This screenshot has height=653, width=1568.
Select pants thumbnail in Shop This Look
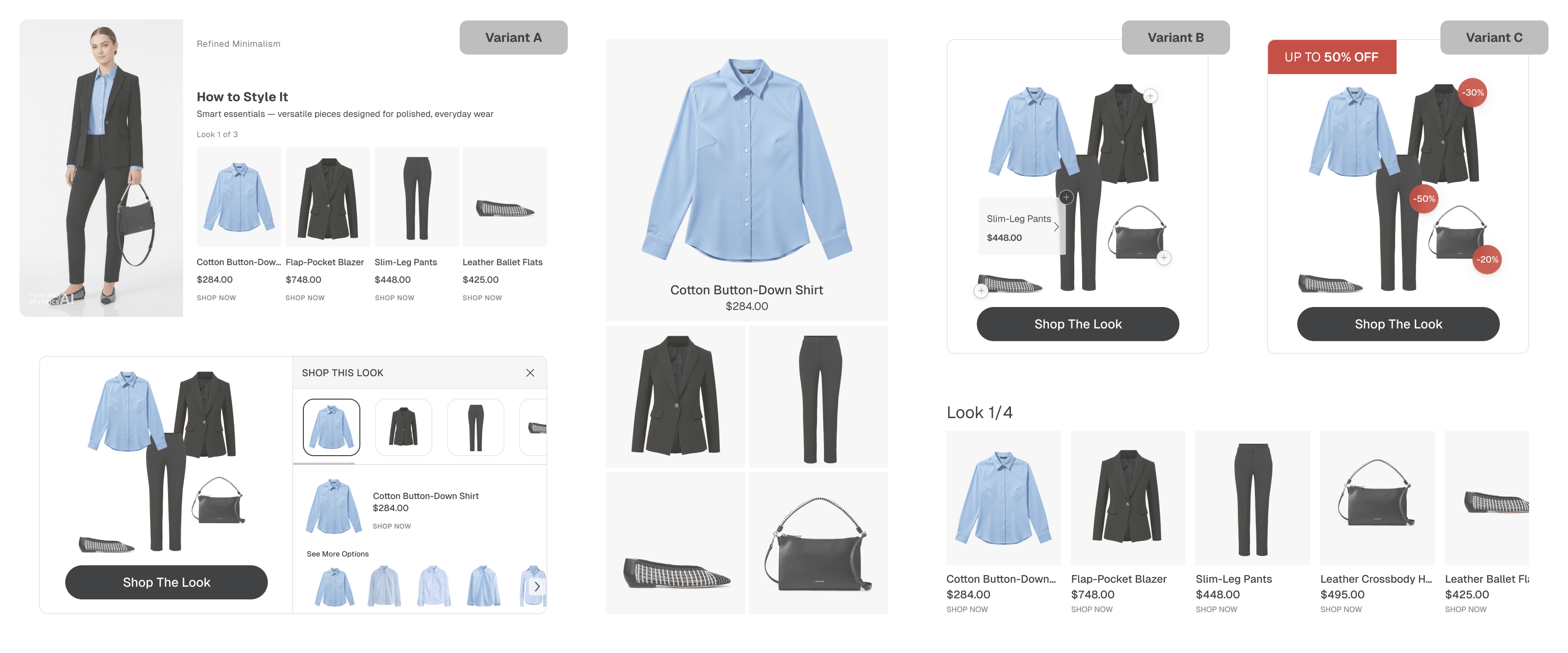(x=475, y=428)
